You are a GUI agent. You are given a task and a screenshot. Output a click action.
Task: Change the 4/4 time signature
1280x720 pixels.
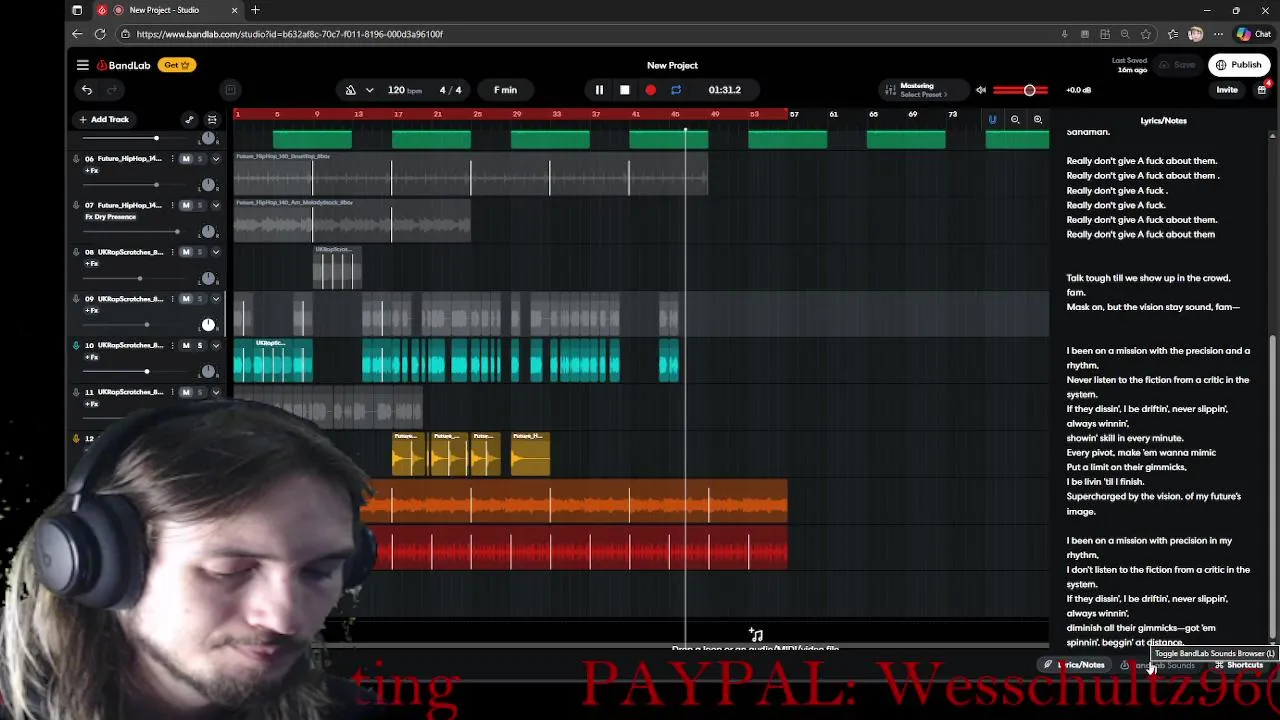451,90
